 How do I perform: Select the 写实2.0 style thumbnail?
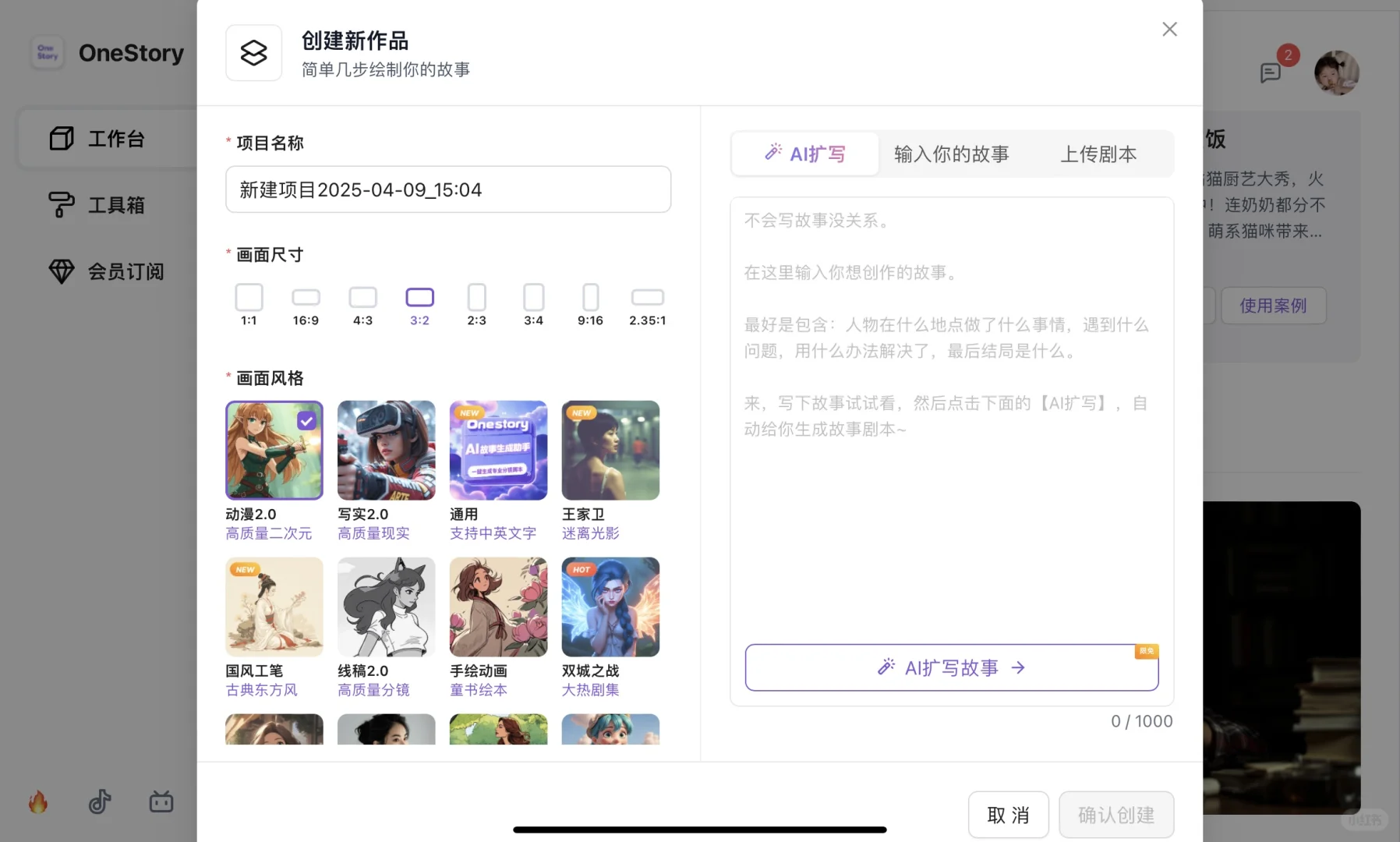(386, 450)
